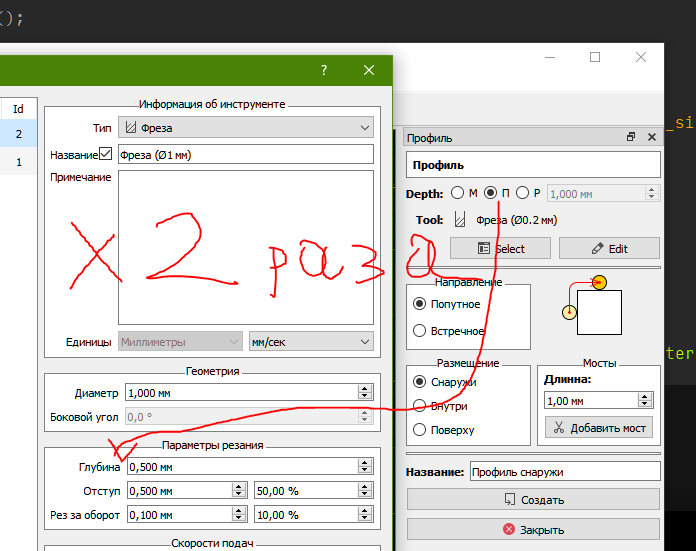Edit the Название field Фреза (Ø1 мм)
This screenshot has height=551, width=696.
[x=245, y=155]
